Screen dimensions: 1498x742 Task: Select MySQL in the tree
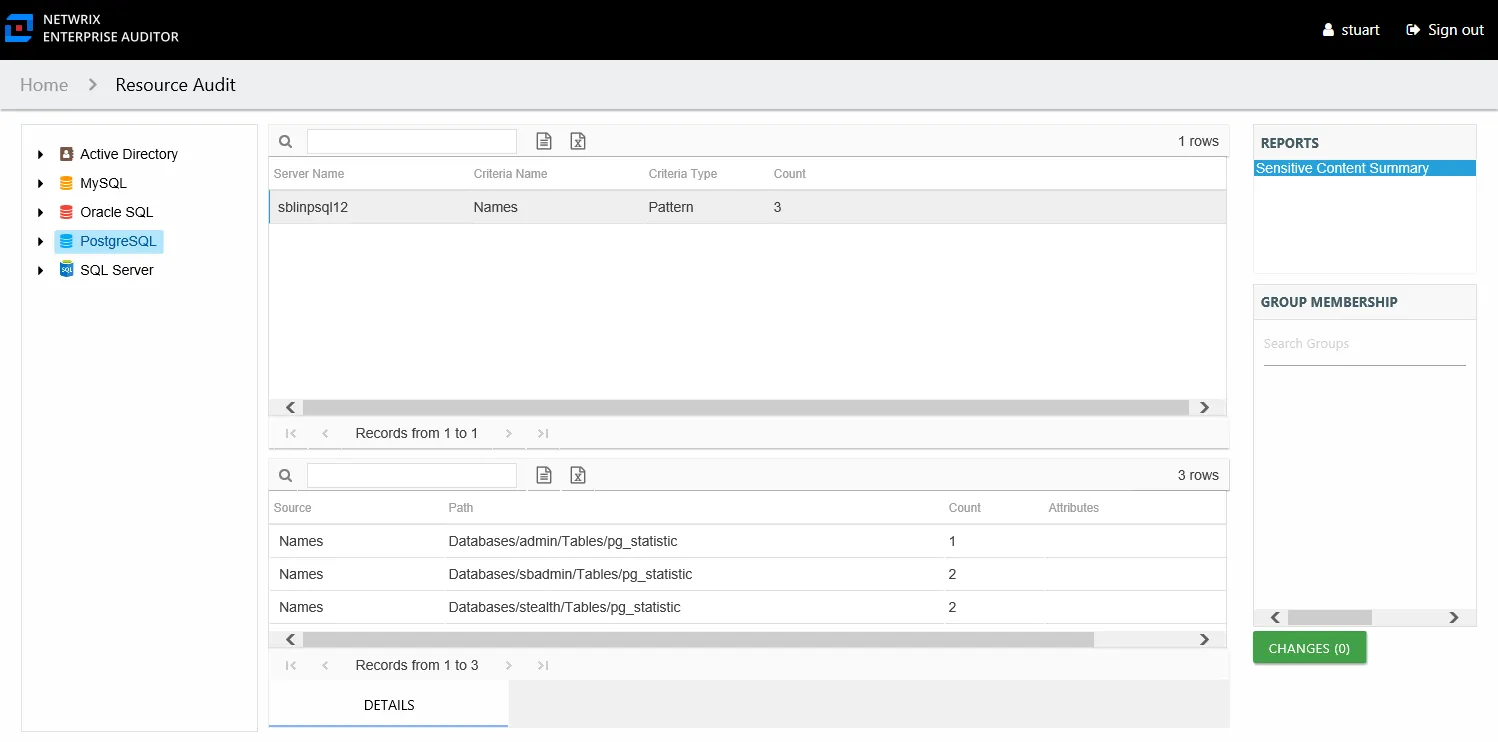coord(103,183)
